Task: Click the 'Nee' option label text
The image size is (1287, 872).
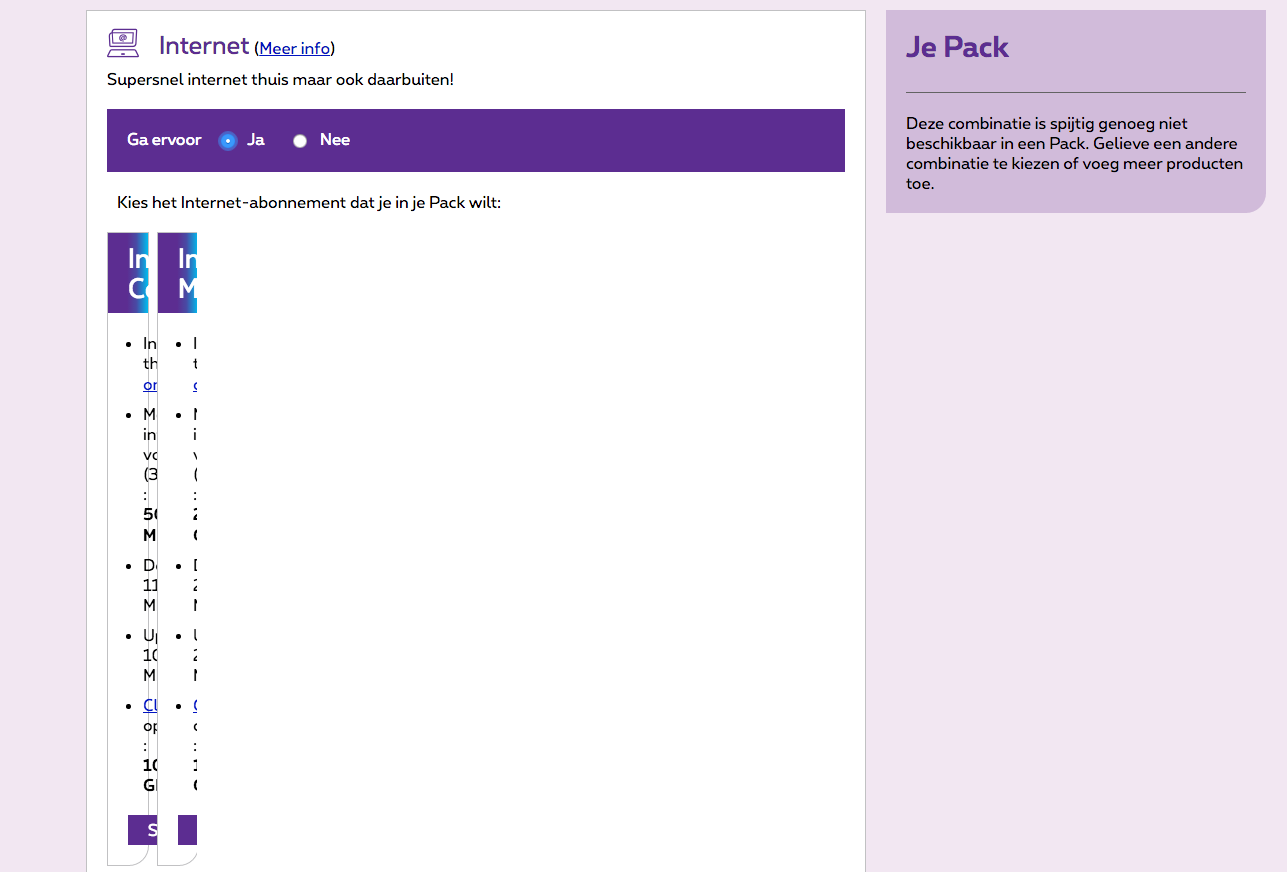Action: pos(335,140)
